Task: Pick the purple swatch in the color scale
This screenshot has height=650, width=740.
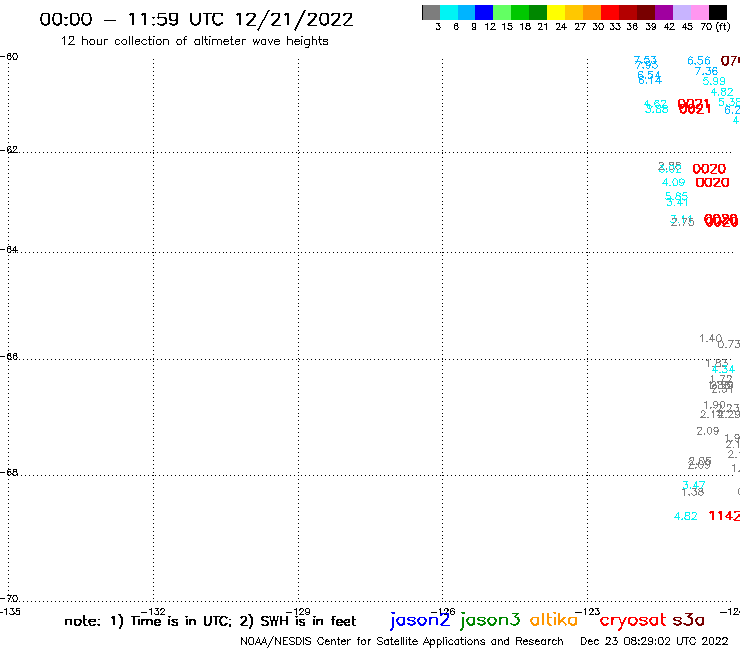Action: click(x=664, y=12)
